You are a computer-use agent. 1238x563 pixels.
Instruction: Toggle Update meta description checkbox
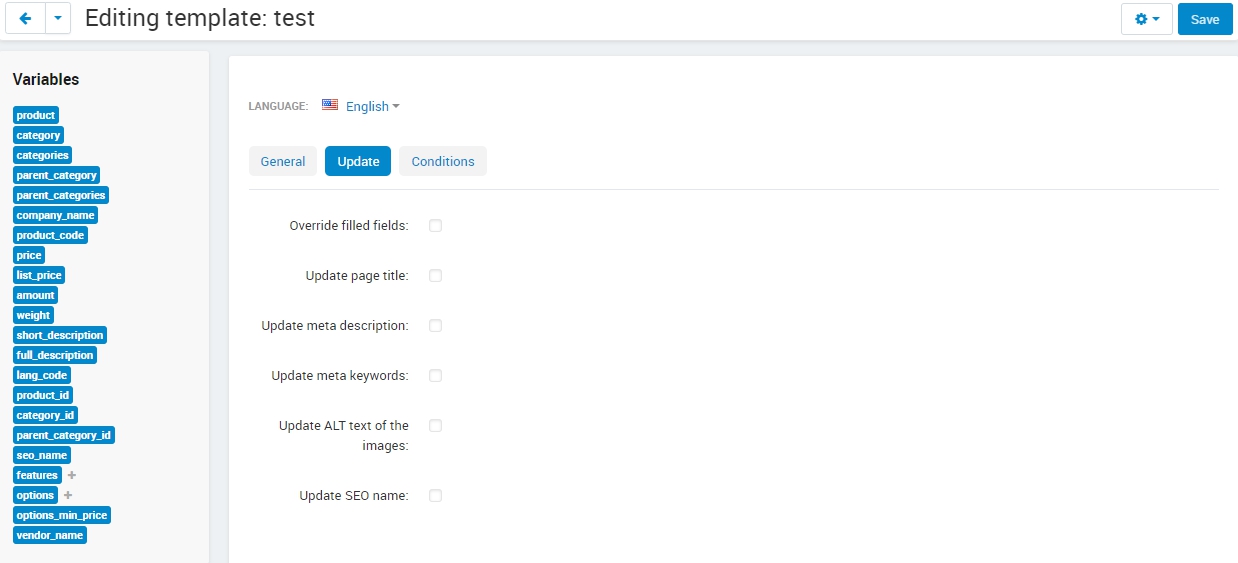(435, 326)
